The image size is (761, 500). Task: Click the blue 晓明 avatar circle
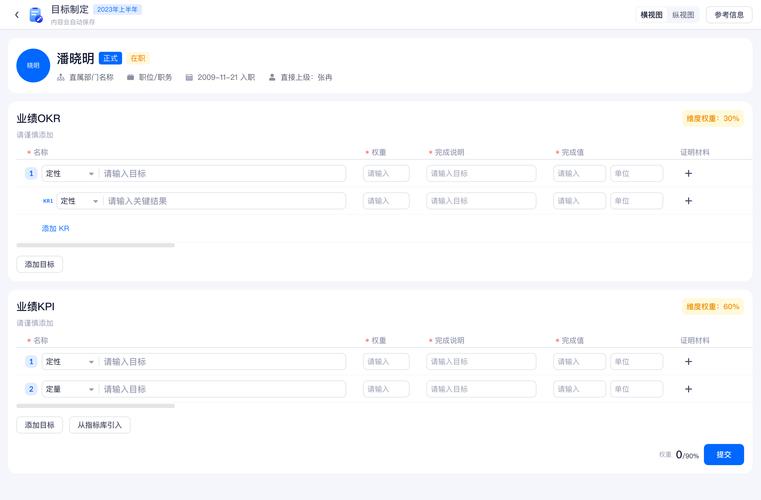33,66
